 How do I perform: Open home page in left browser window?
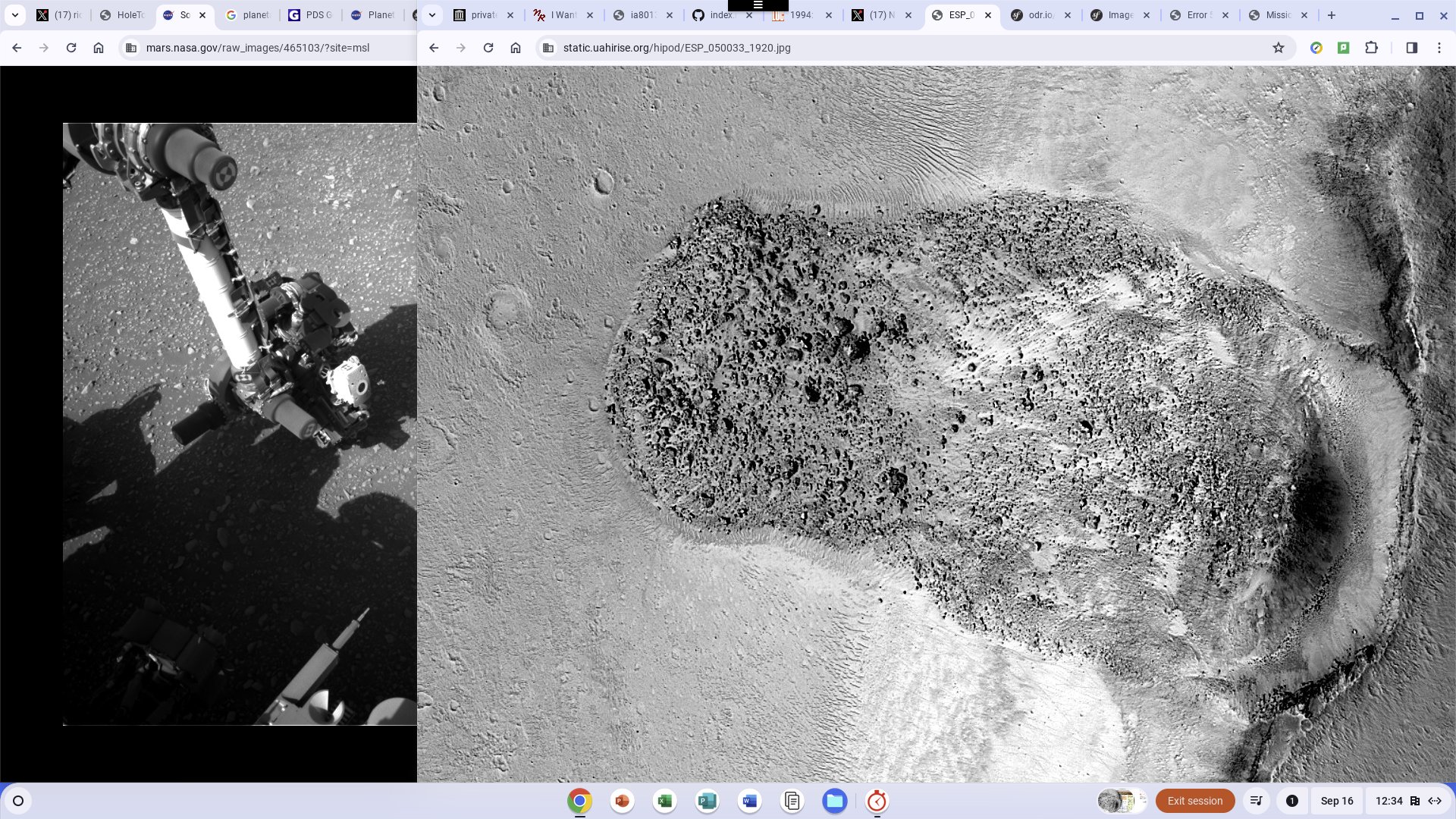pyautogui.click(x=99, y=48)
